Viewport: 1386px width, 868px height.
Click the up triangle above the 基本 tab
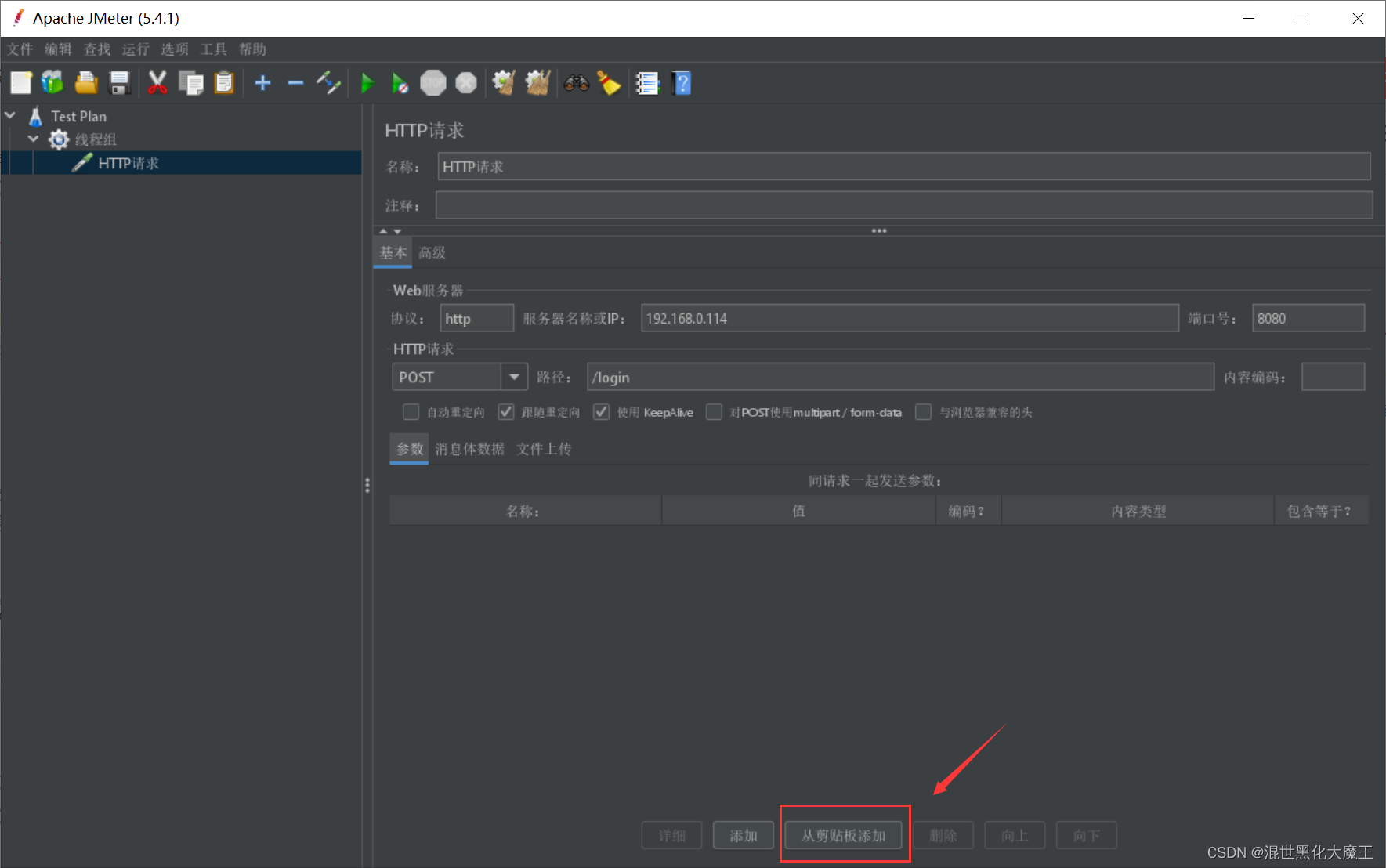(383, 231)
